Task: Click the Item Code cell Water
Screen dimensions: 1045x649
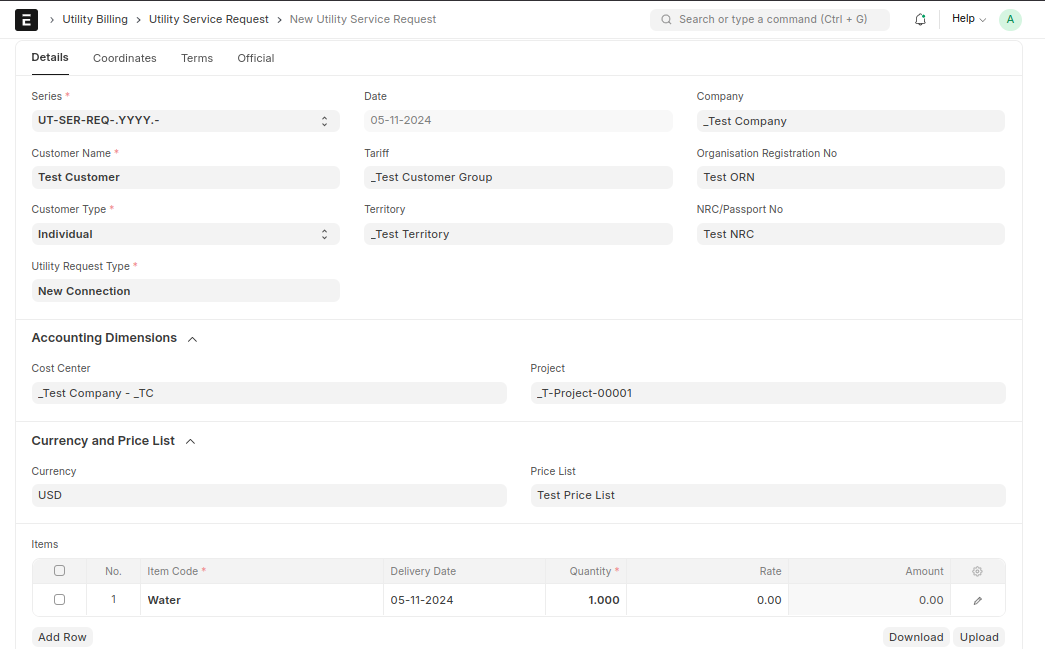Action: click(x=261, y=600)
